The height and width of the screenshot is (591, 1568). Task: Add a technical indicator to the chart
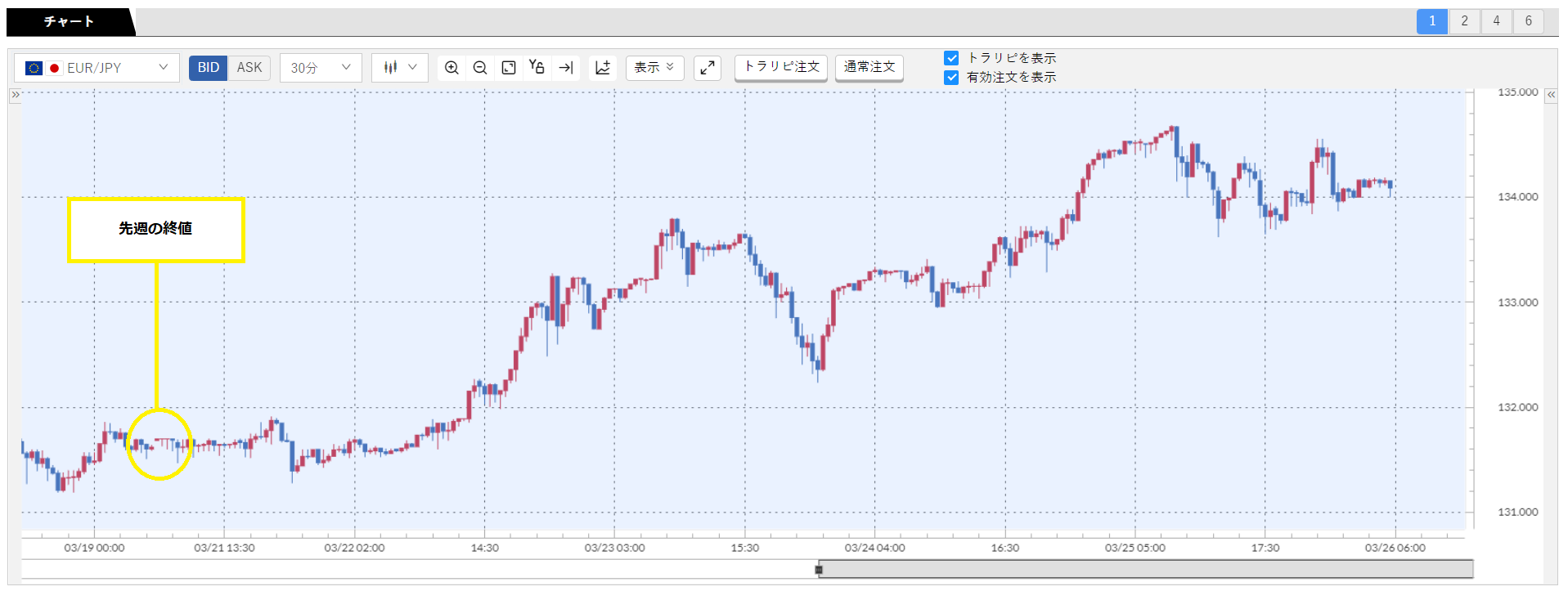[603, 68]
